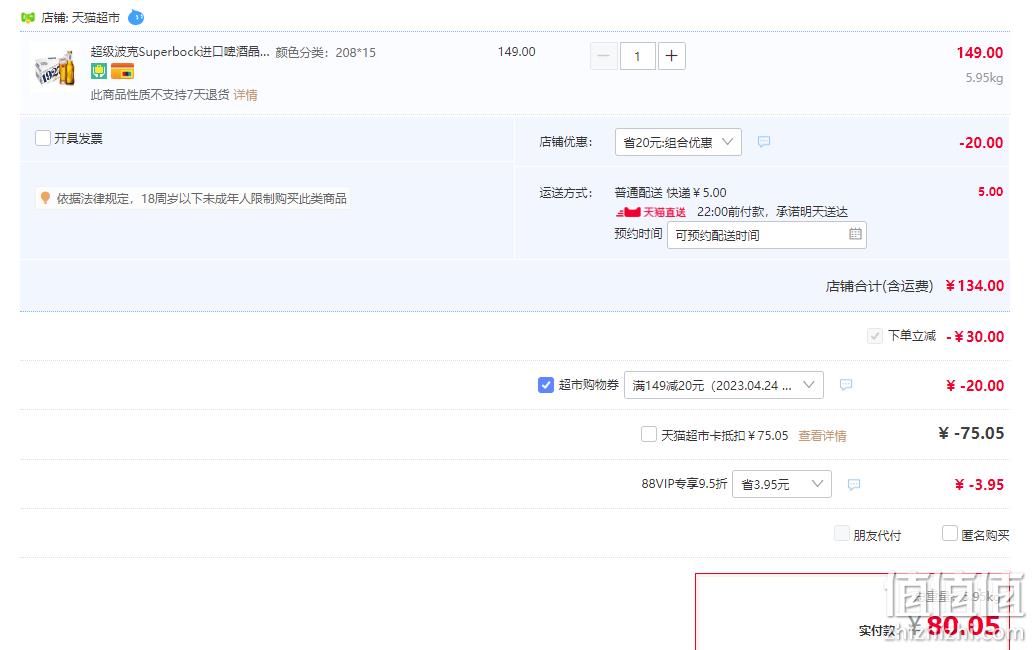
Task: Check the 朋友代付 friend-pay checkbox
Action: tap(841, 533)
